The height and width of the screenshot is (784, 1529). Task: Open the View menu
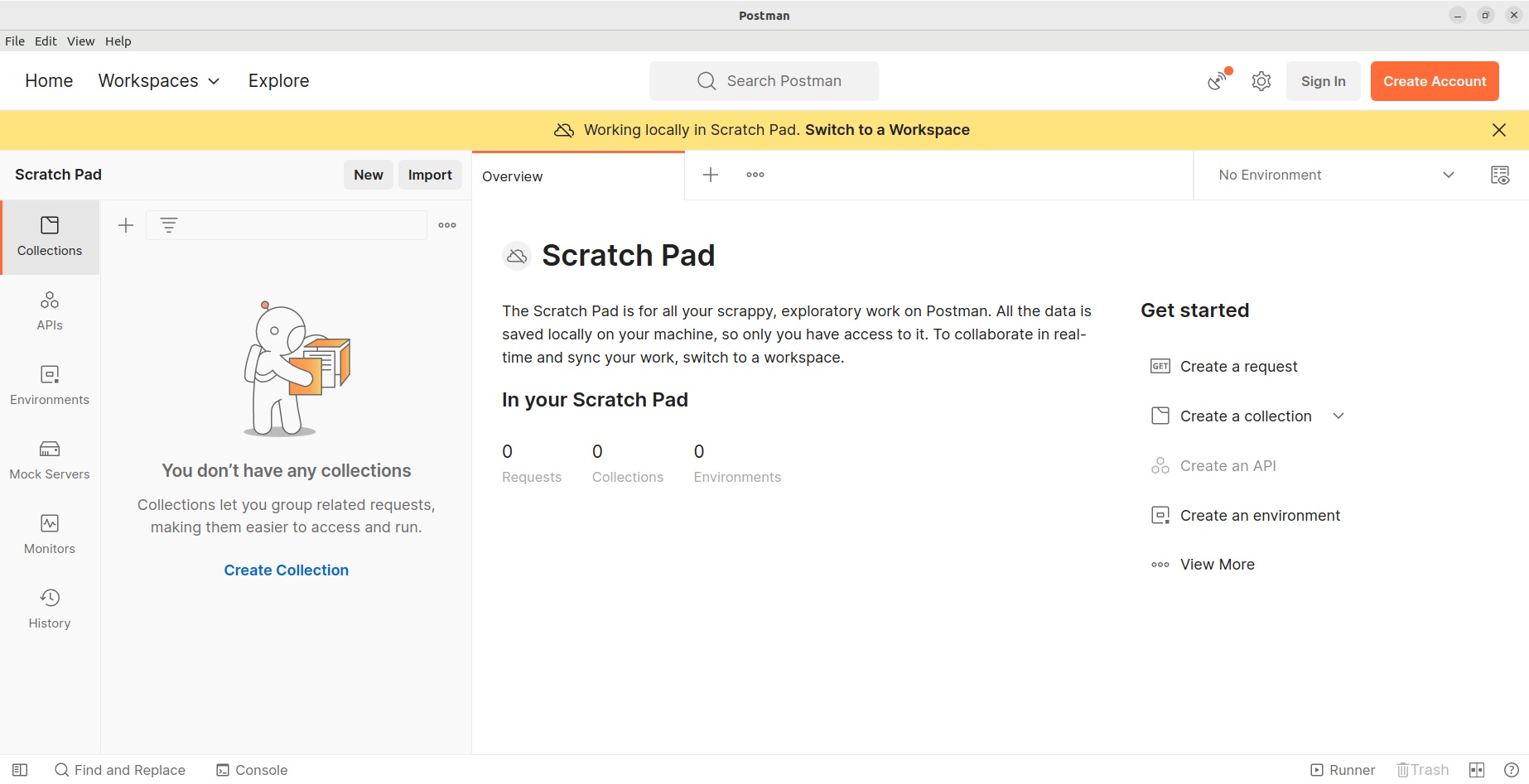tap(80, 41)
